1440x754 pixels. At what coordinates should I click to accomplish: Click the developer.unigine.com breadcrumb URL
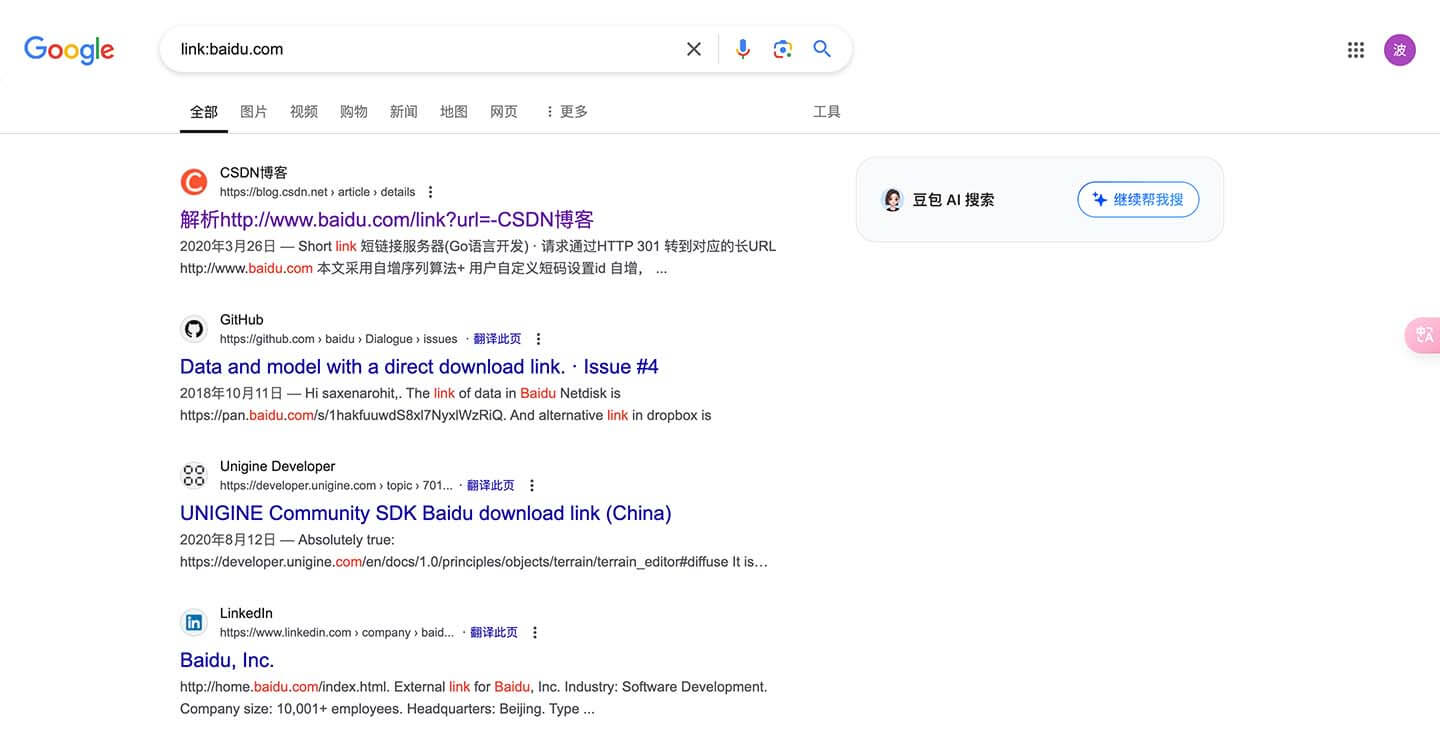point(336,485)
